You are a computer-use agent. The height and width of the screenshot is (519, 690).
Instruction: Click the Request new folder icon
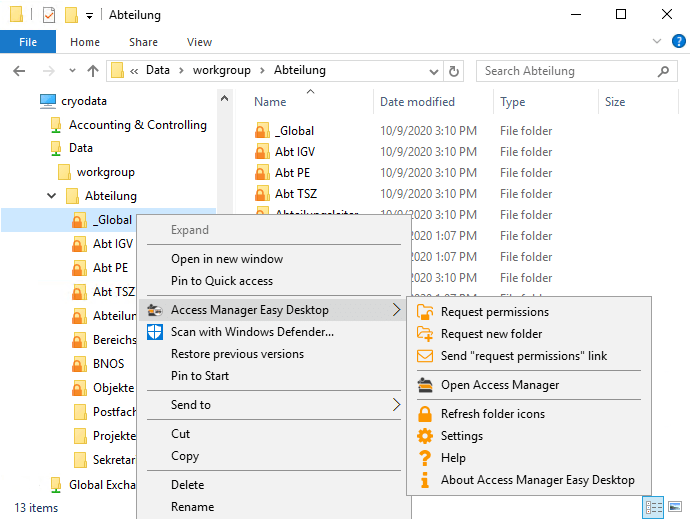click(x=425, y=334)
